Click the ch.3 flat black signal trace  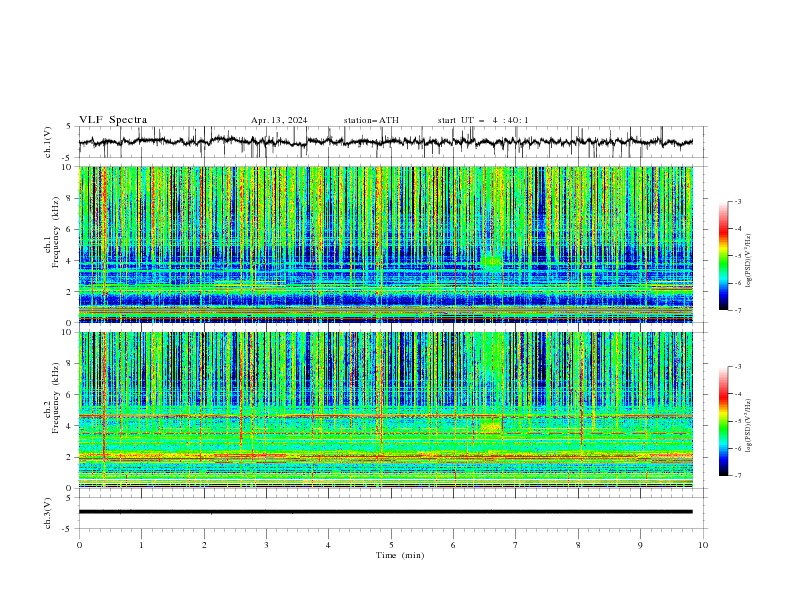385,512
